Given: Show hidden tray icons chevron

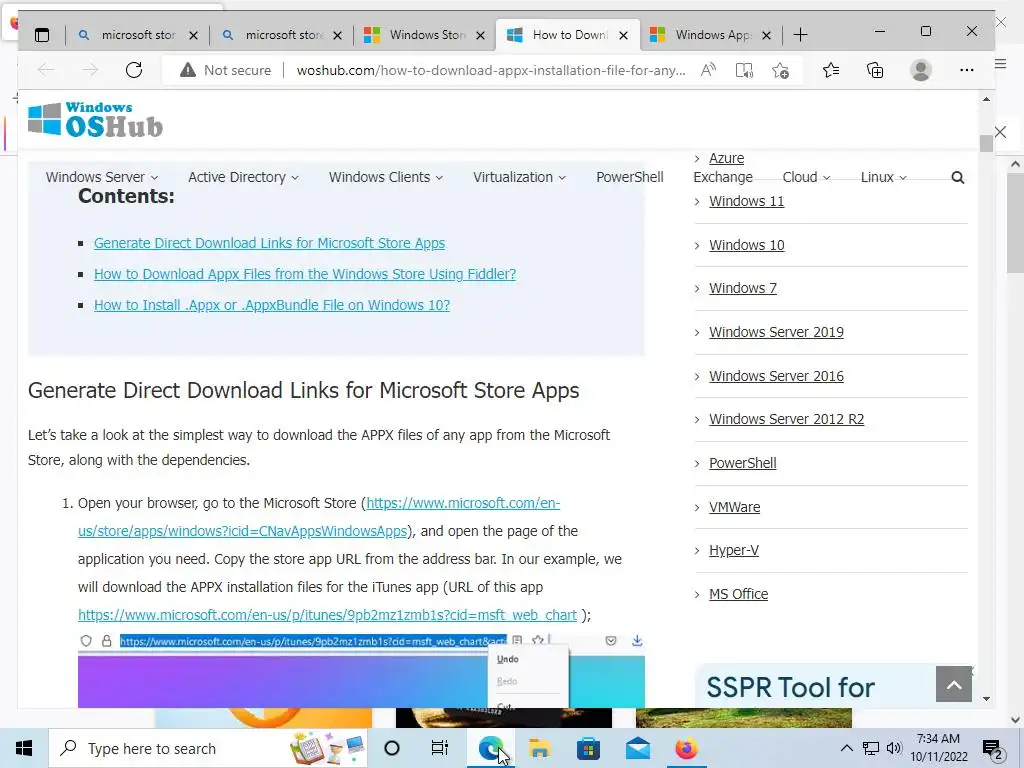Looking at the screenshot, I should [846, 748].
